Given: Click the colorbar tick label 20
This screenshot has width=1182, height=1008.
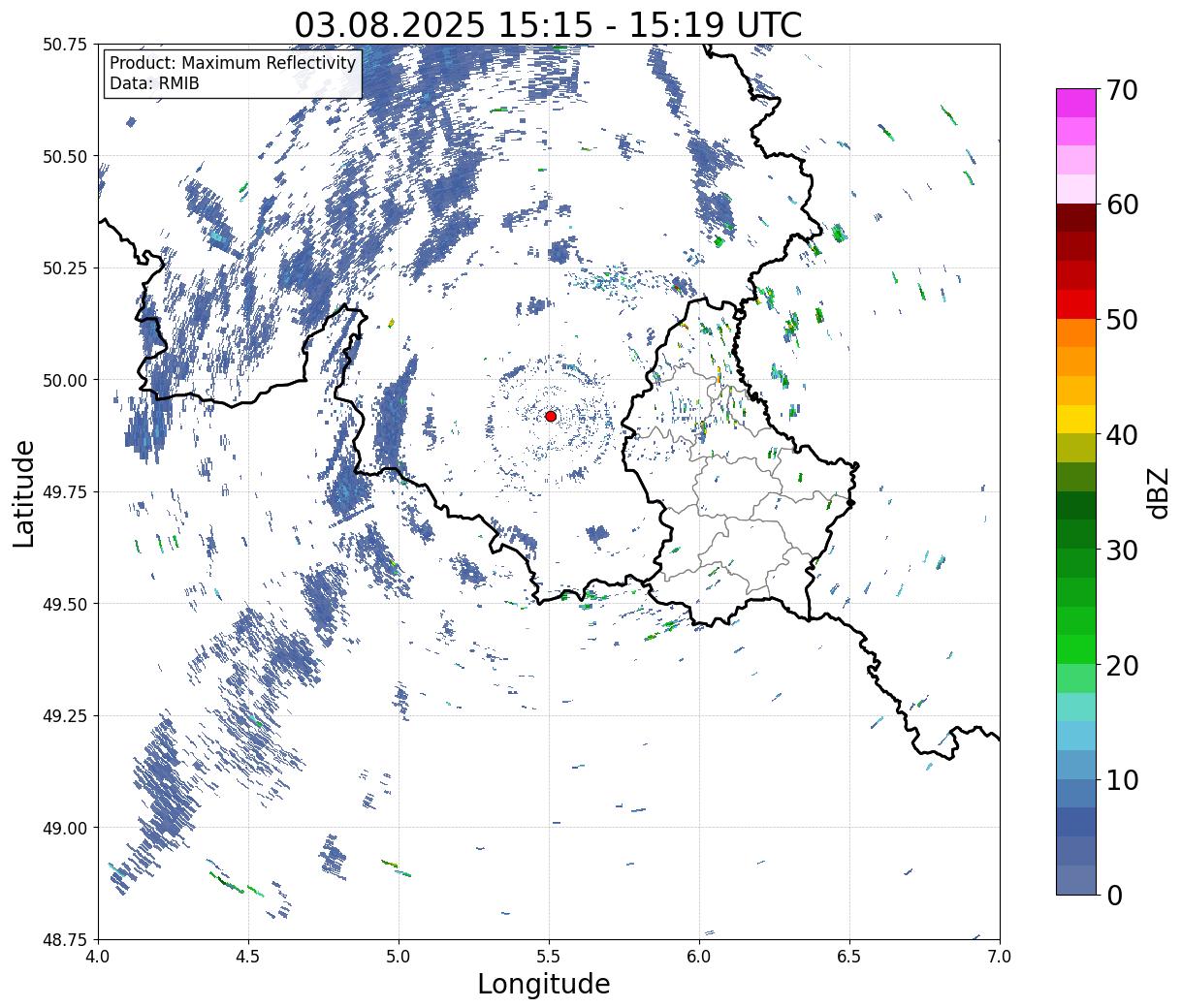Looking at the screenshot, I should (x=1122, y=665).
